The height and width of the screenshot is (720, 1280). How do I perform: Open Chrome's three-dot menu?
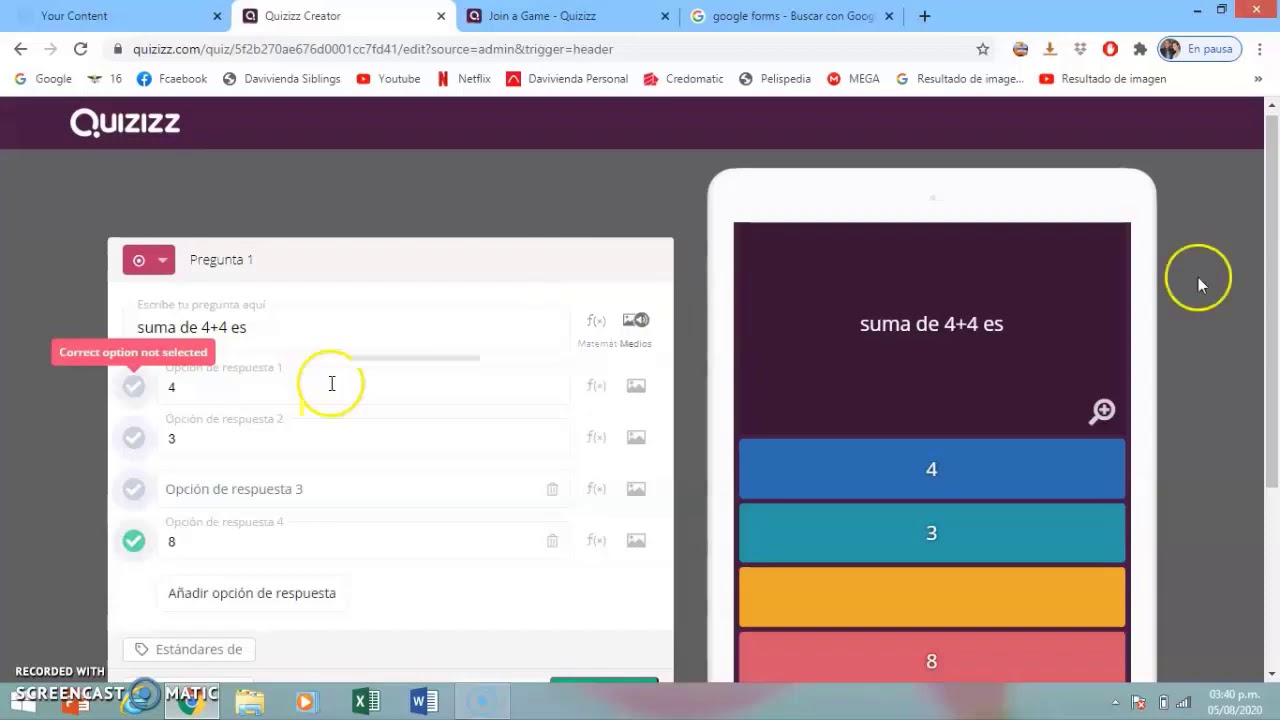point(1260,49)
